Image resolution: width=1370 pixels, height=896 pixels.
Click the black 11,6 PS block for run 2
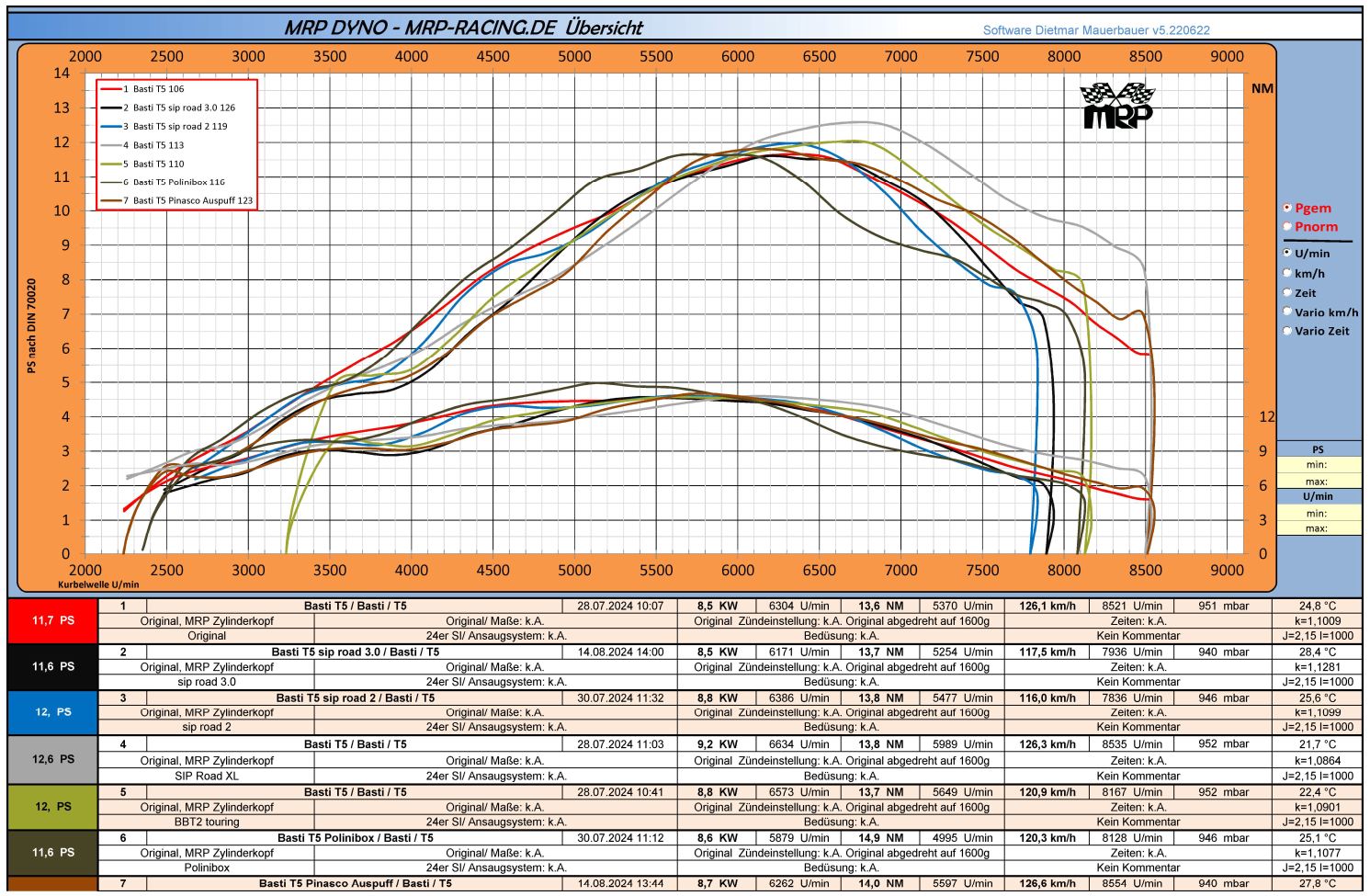(52, 666)
